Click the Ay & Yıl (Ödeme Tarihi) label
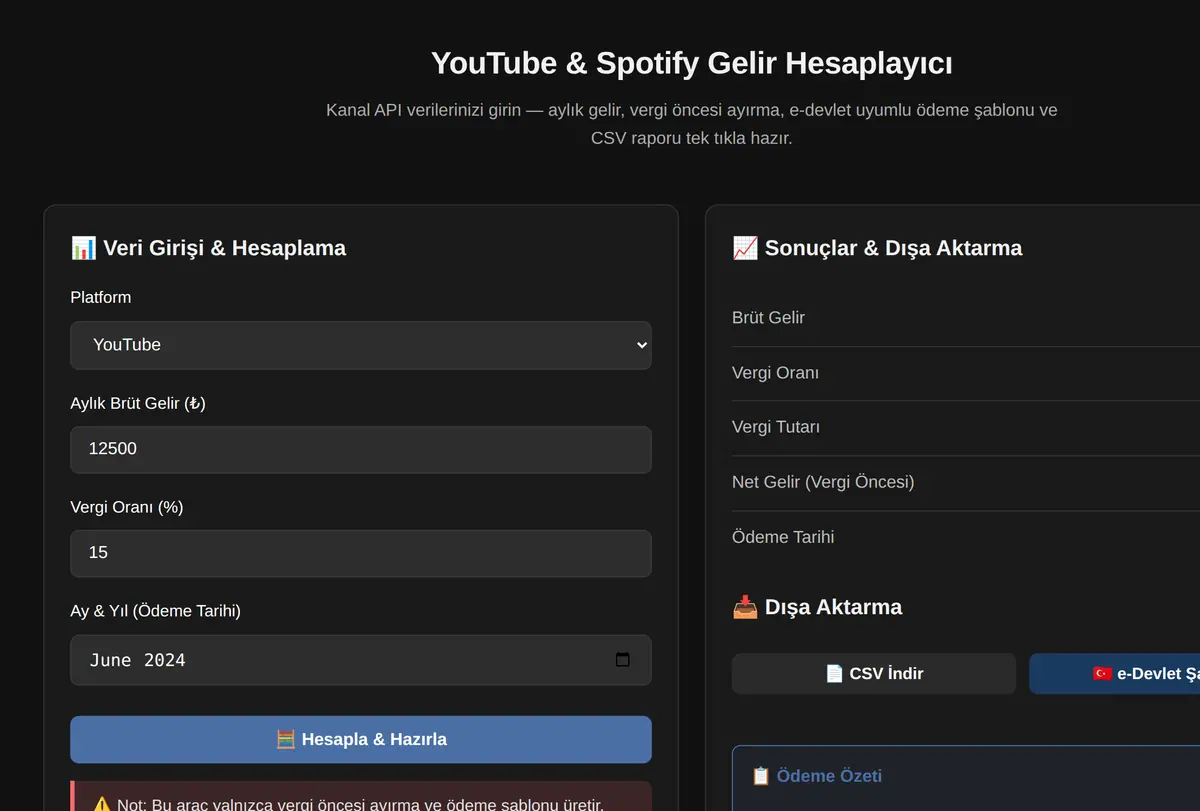 pos(155,611)
